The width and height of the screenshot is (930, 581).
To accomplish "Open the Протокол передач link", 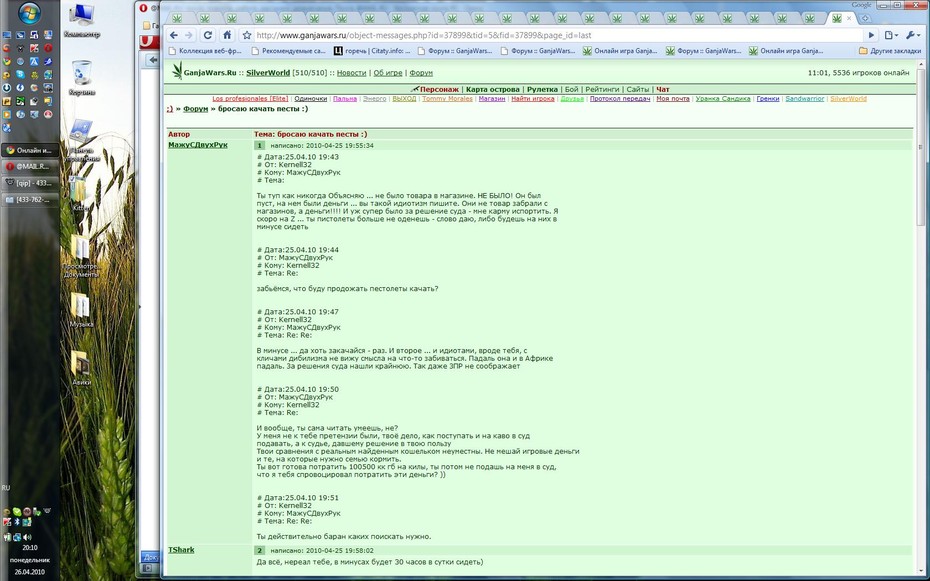I will 620,99.
